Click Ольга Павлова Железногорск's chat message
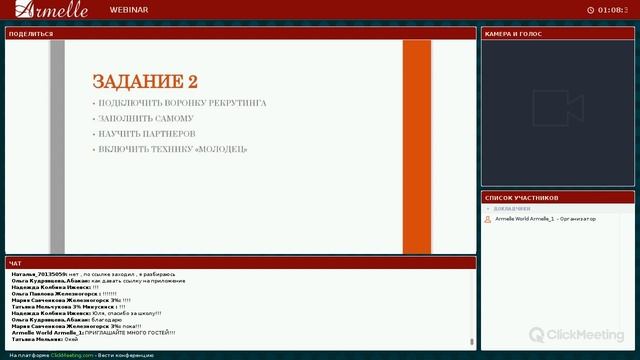This screenshot has height=360, width=640. point(64,294)
